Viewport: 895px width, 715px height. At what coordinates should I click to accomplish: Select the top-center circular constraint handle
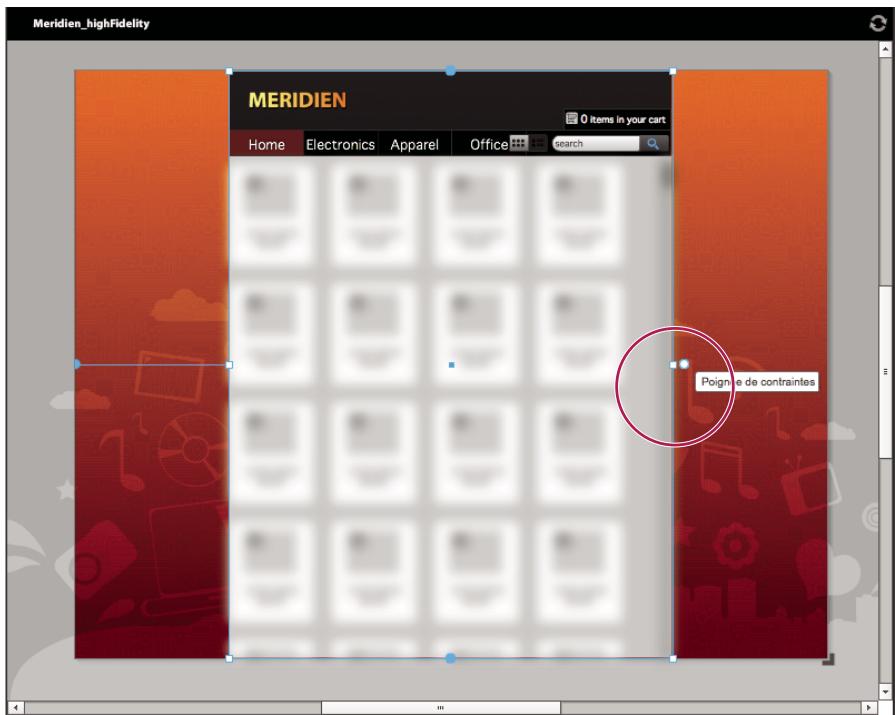click(450, 71)
